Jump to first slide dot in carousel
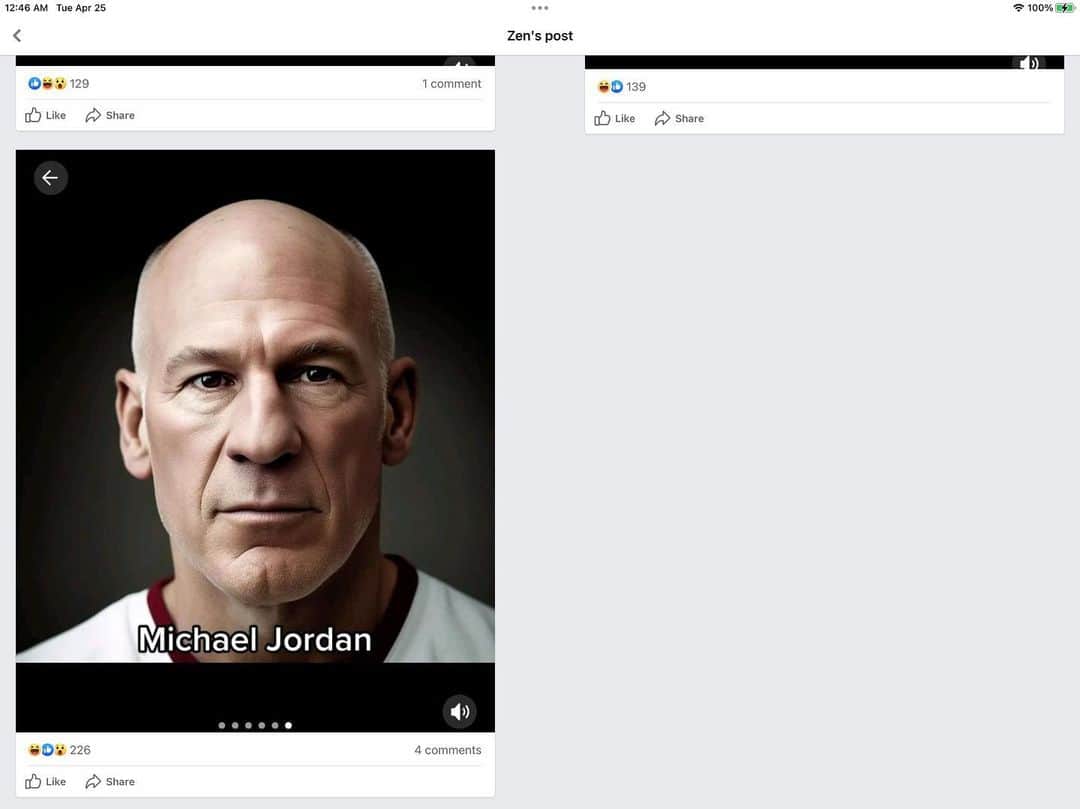This screenshot has height=809, width=1080. click(222, 725)
